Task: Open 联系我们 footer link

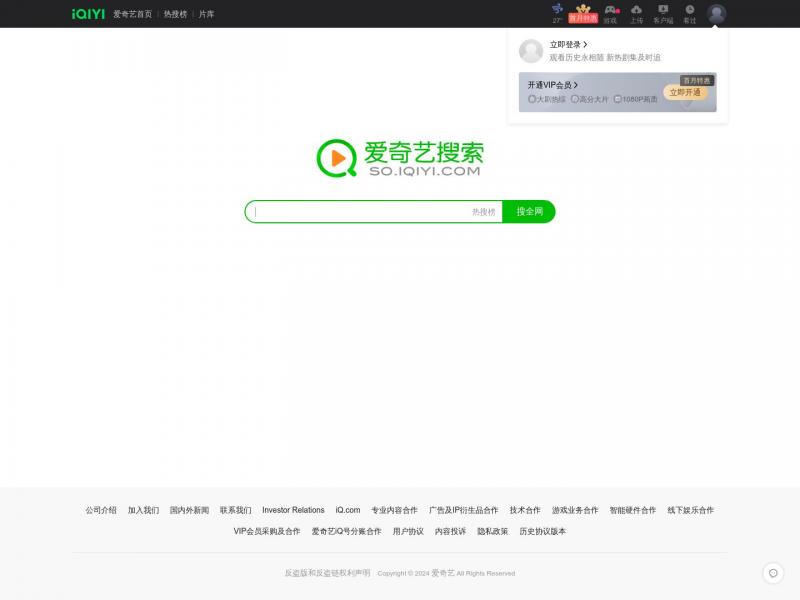Action: tap(236, 510)
